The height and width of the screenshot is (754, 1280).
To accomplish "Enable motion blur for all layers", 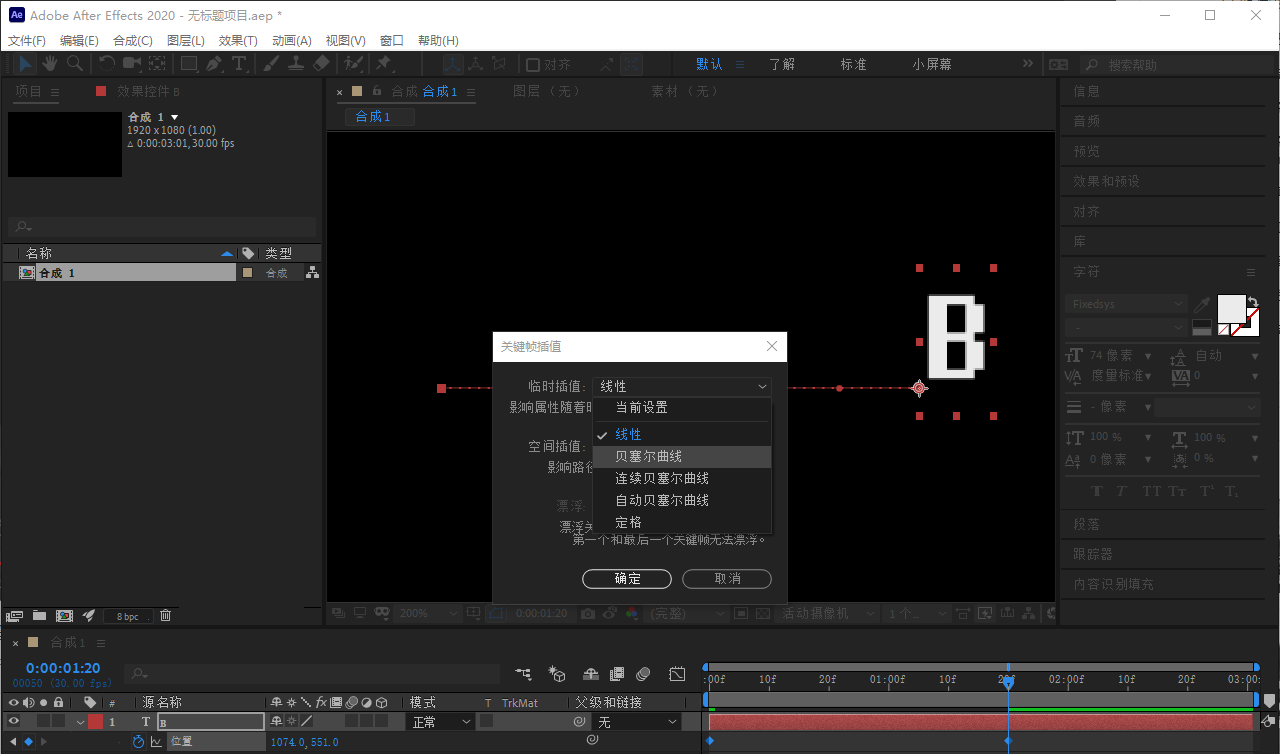I will pyautogui.click(x=641, y=674).
